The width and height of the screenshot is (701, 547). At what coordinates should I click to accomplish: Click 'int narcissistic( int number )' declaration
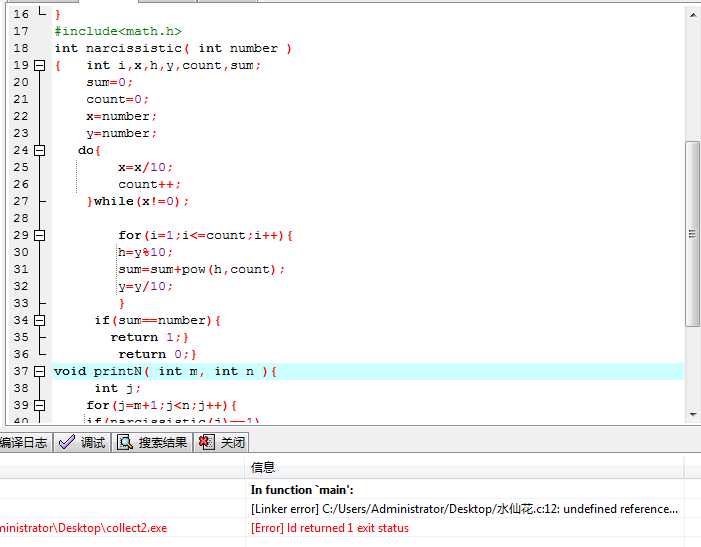pyautogui.click(x=173, y=48)
